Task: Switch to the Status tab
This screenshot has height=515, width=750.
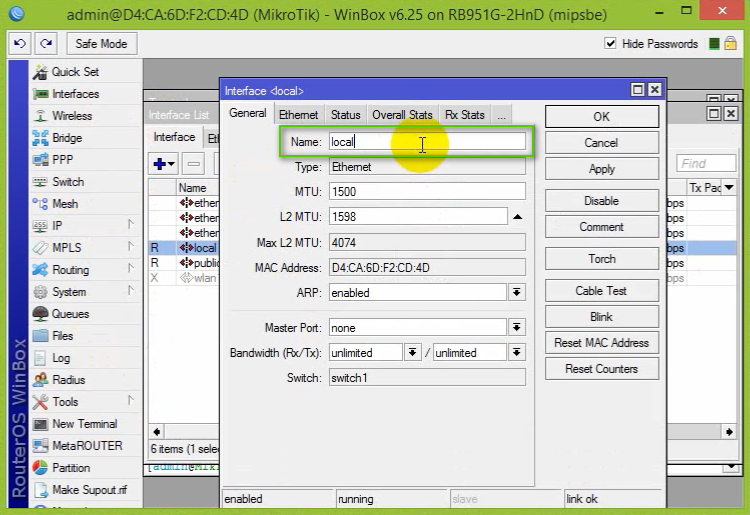Action: tap(345, 115)
